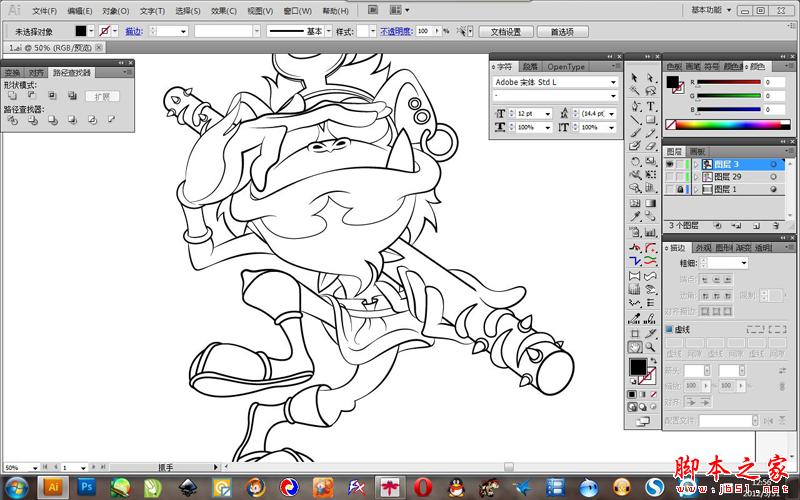Open the 12 pt font size dropdown
The image size is (800, 500).
[x=547, y=114]
